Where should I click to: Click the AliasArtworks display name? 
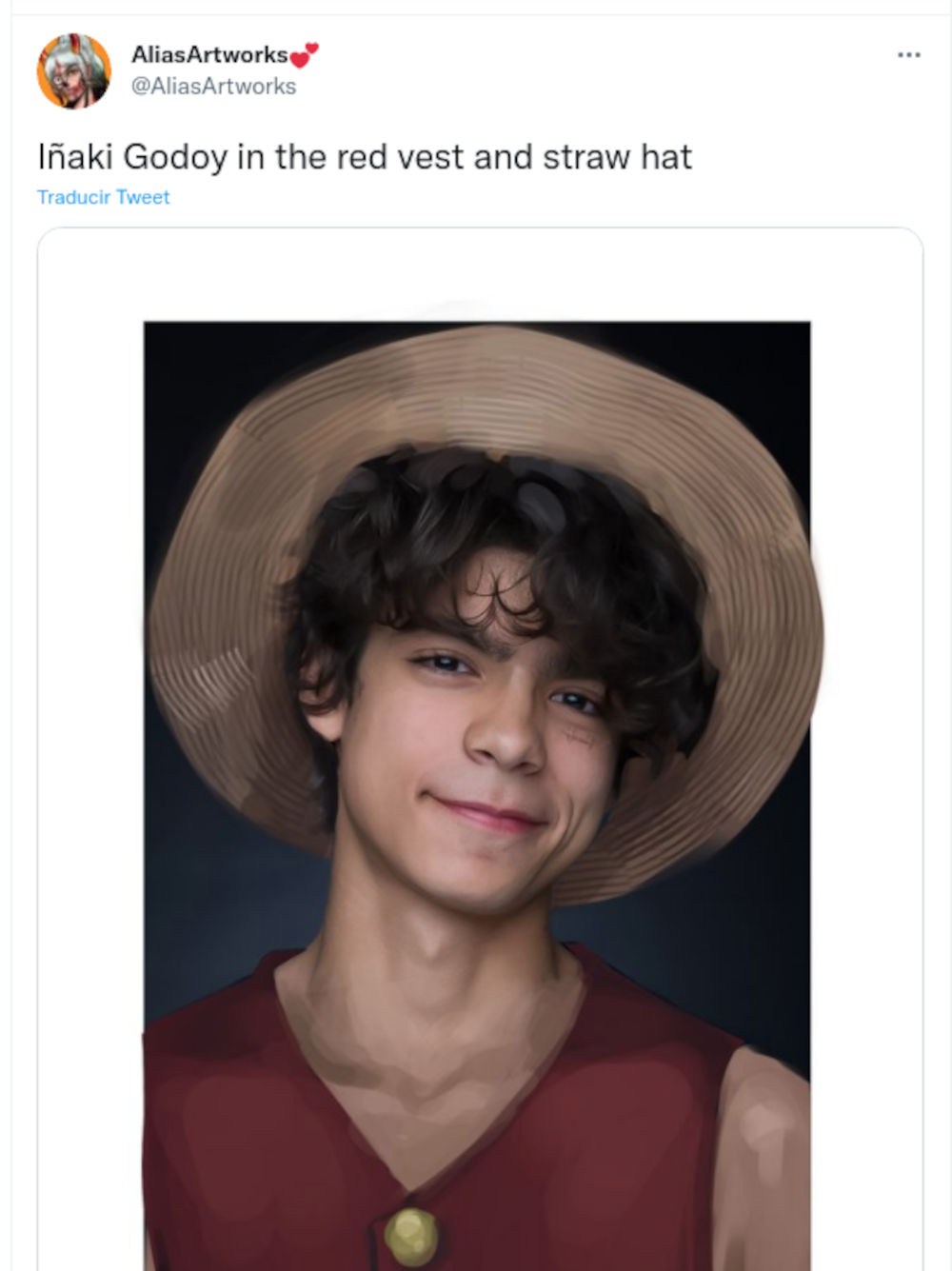point(209,54)
